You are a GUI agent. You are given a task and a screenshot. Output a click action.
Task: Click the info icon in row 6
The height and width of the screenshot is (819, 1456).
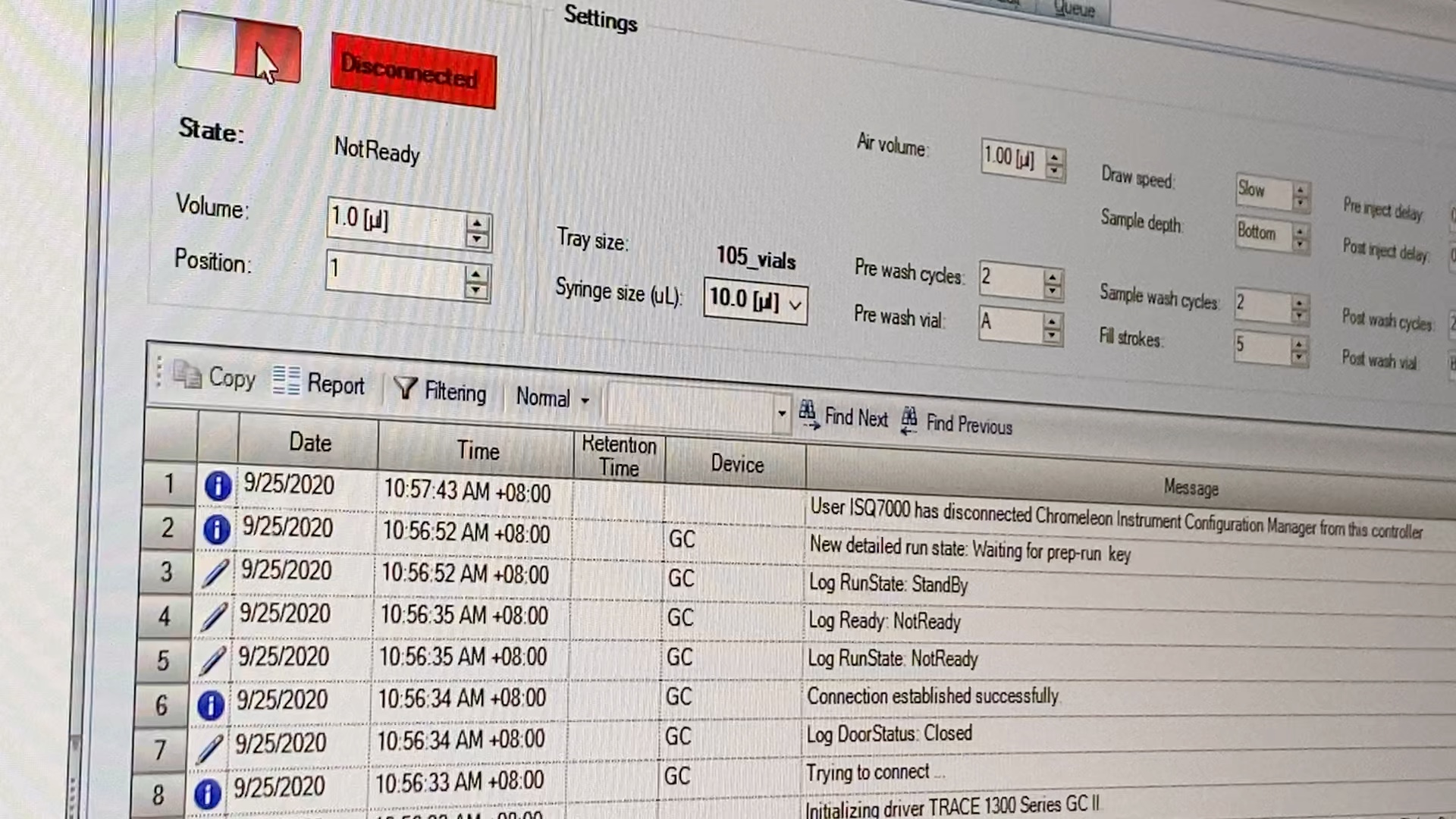point(211,704)
